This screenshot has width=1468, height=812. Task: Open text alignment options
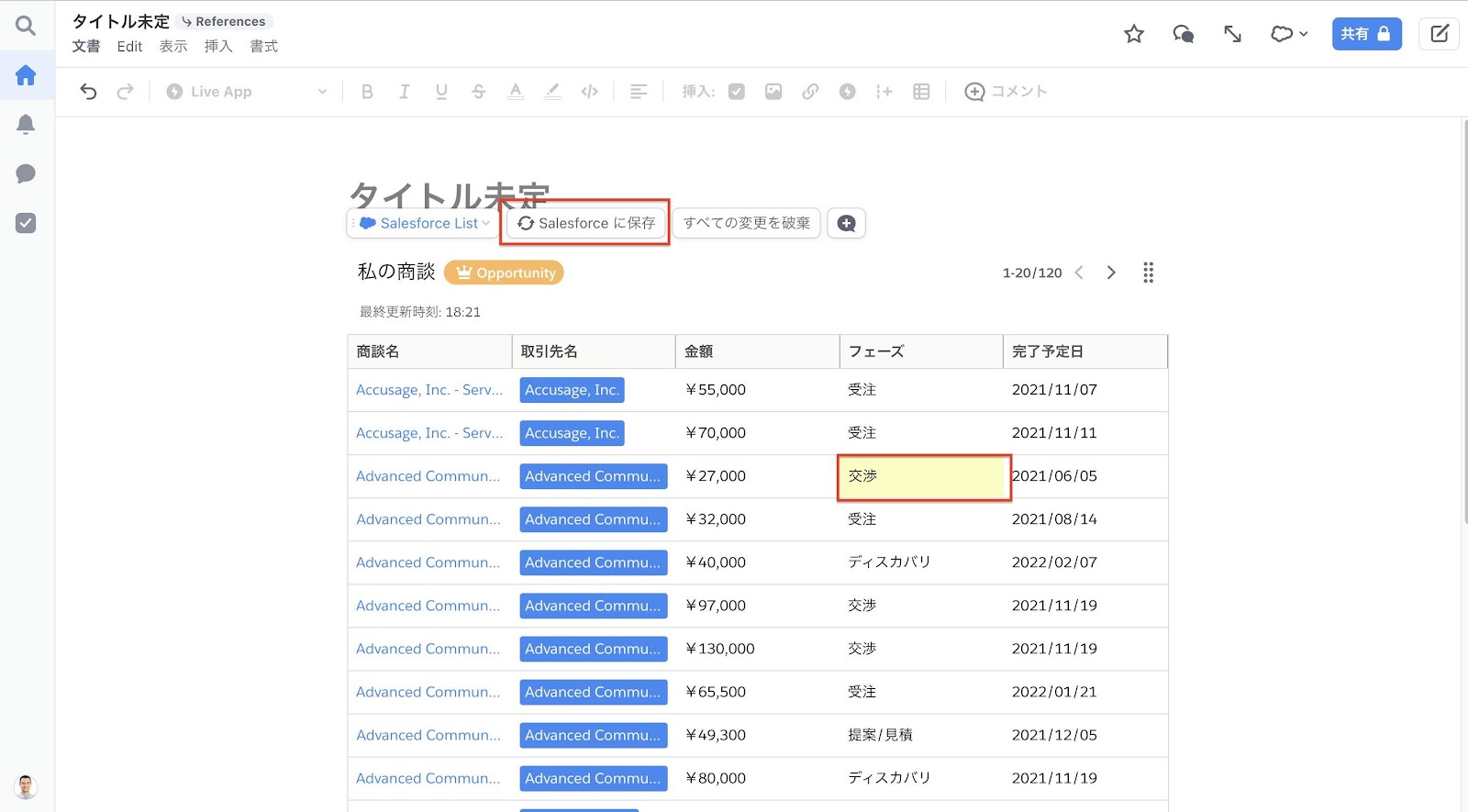click(x=639, y=92)
